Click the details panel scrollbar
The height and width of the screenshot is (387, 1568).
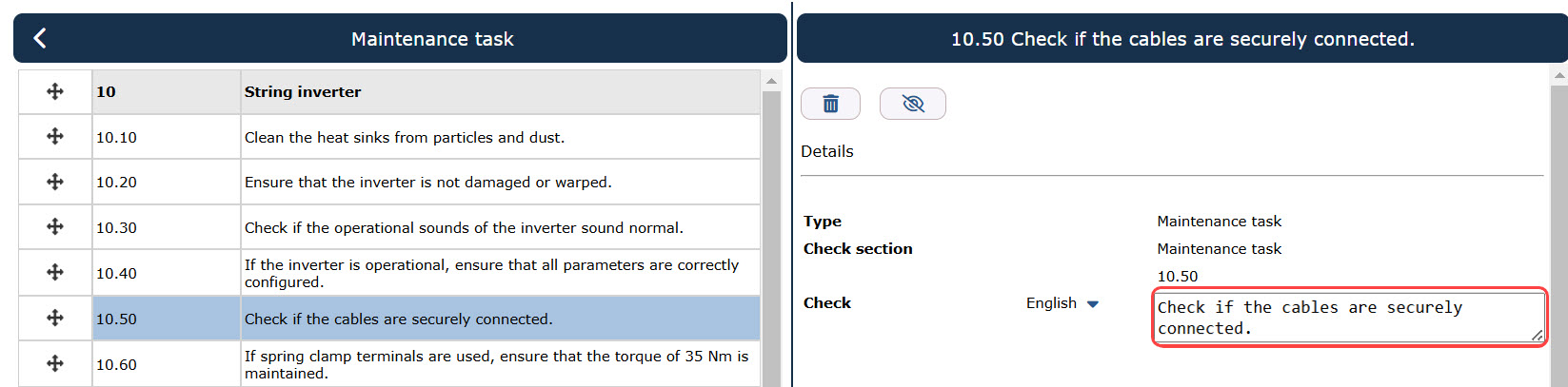[1558, 233]
